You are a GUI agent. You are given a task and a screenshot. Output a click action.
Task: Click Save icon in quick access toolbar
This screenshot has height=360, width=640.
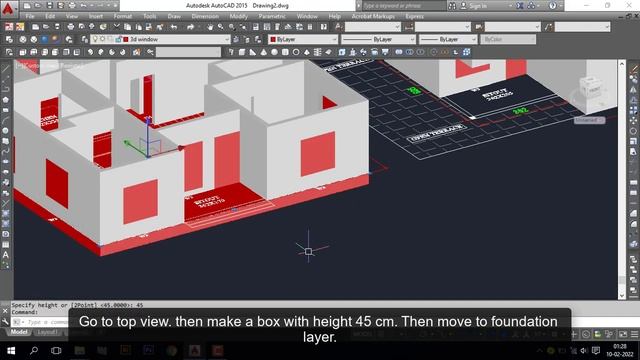[49, 6]
